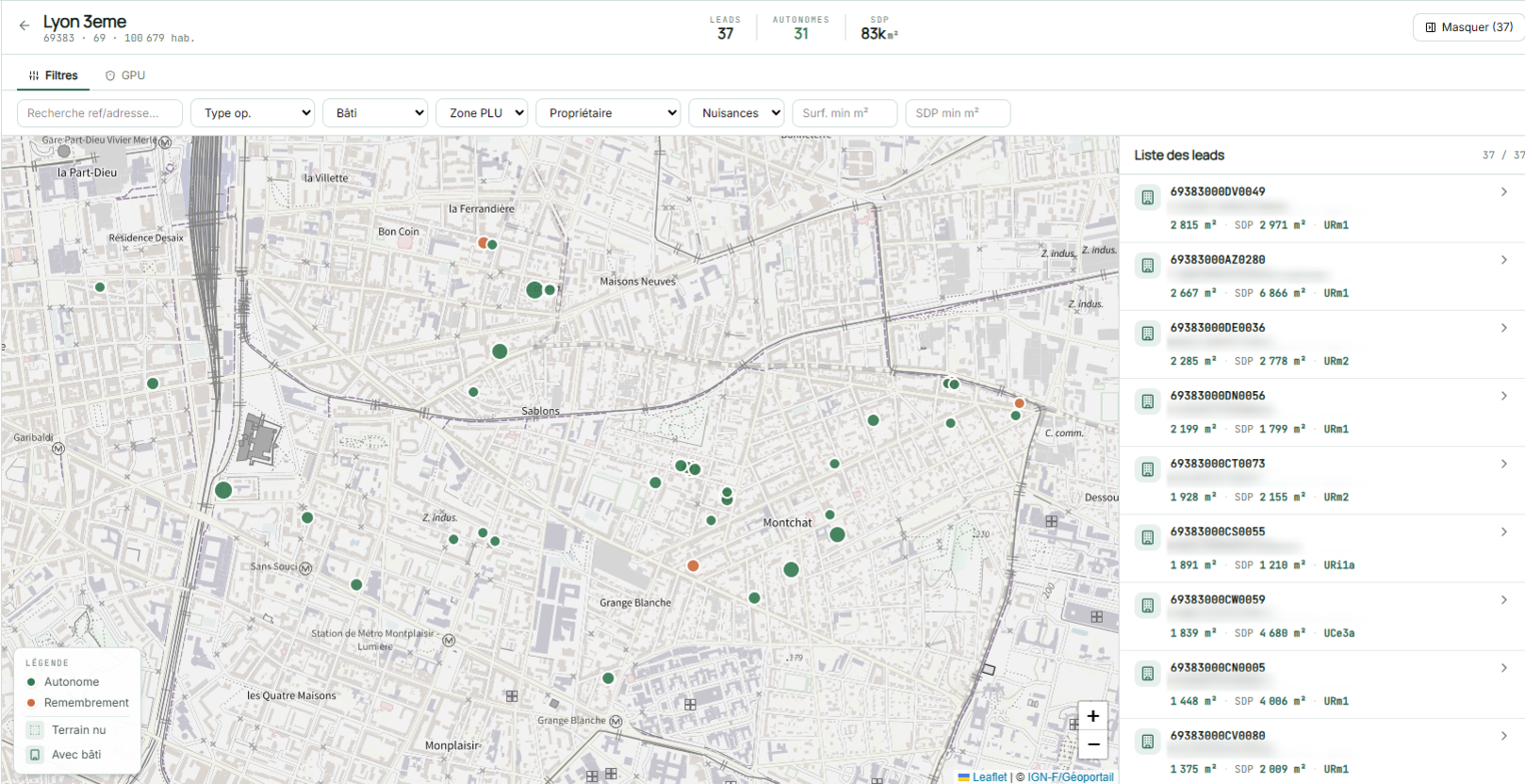The height and width of the screenshot is (784, 1525).
Task: Open lead 69383000CT0073
Action: 1322,480
